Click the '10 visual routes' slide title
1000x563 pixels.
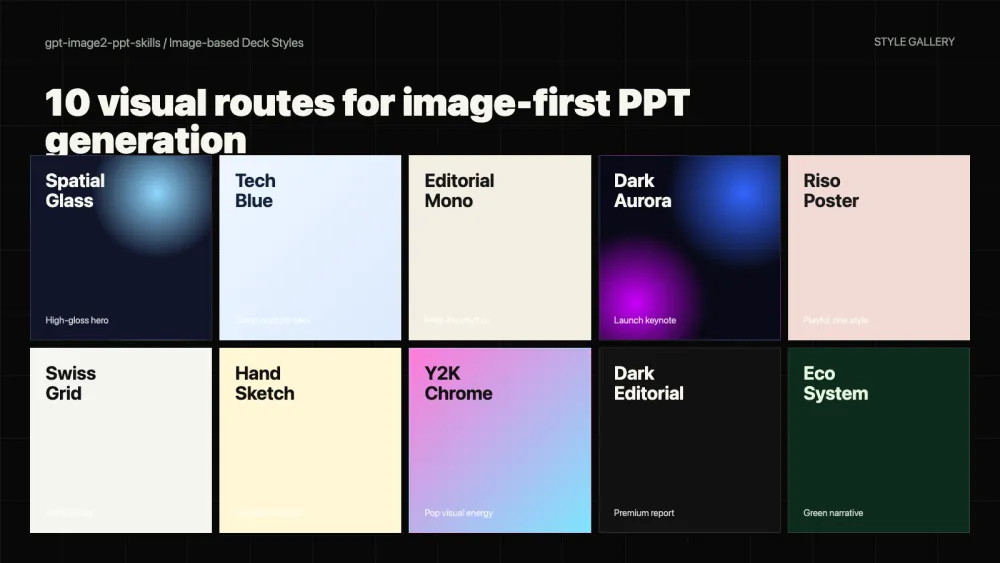(367, 121)
